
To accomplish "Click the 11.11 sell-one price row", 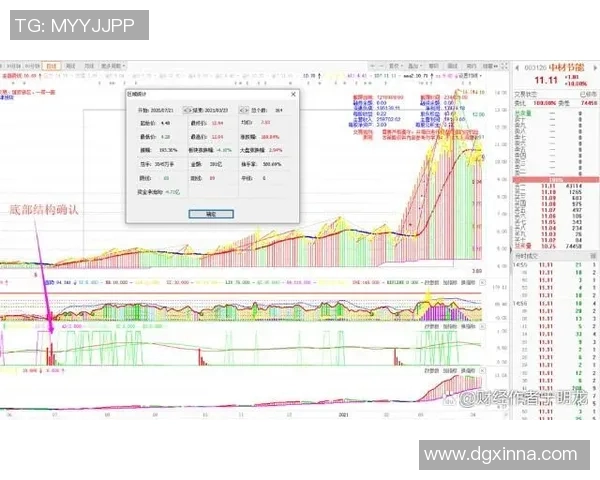I will (x=546, y=186).
